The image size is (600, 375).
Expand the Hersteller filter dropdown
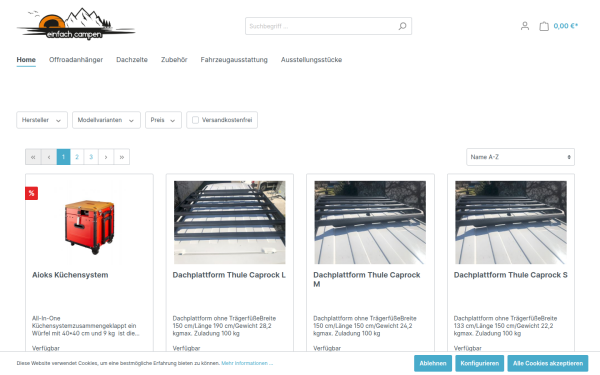pos(42,120)
